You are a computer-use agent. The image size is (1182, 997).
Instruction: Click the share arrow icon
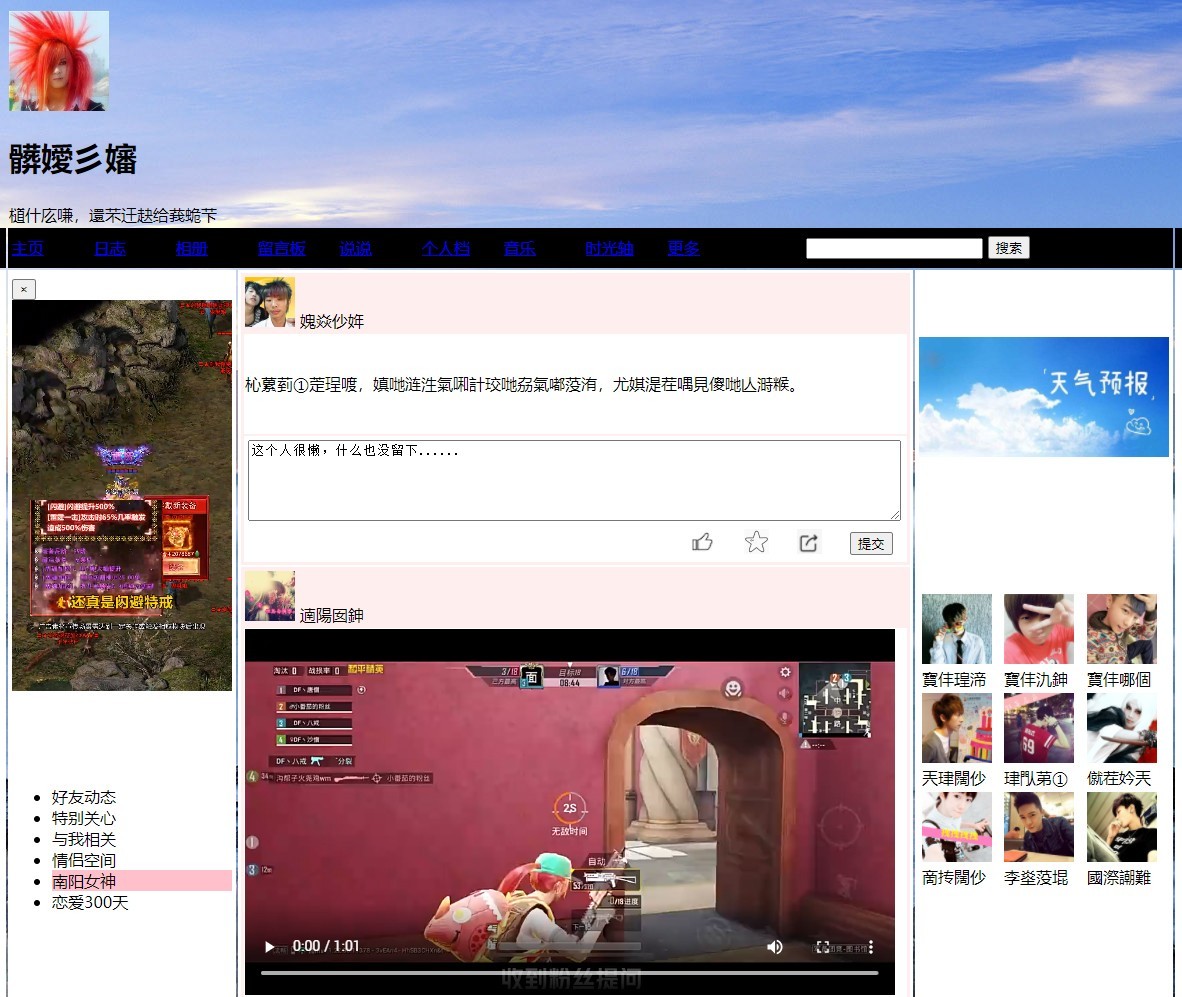(x=808, y=543)
